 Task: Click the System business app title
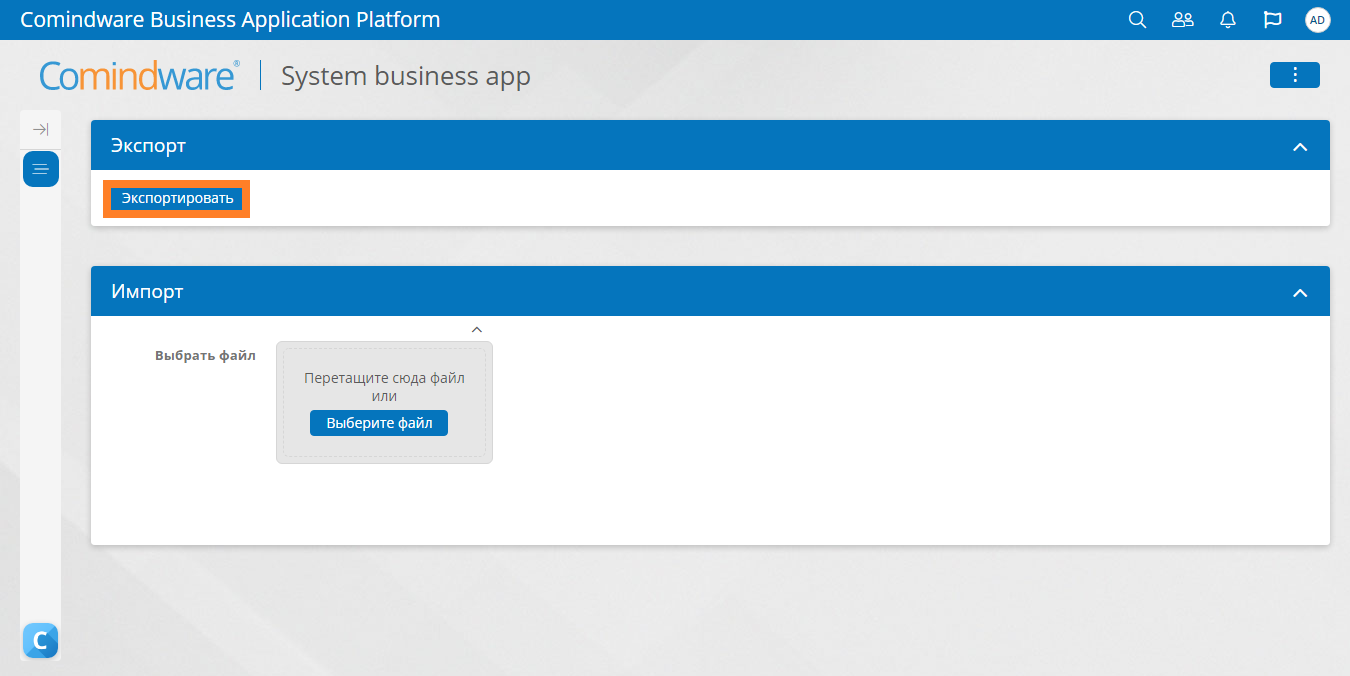coord(406,76)
